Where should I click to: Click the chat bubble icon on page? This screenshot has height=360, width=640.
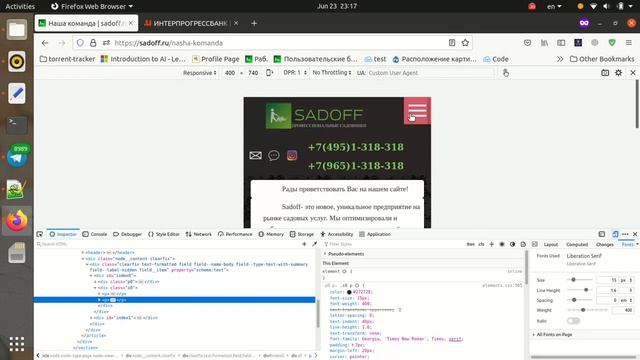point(274,156)
